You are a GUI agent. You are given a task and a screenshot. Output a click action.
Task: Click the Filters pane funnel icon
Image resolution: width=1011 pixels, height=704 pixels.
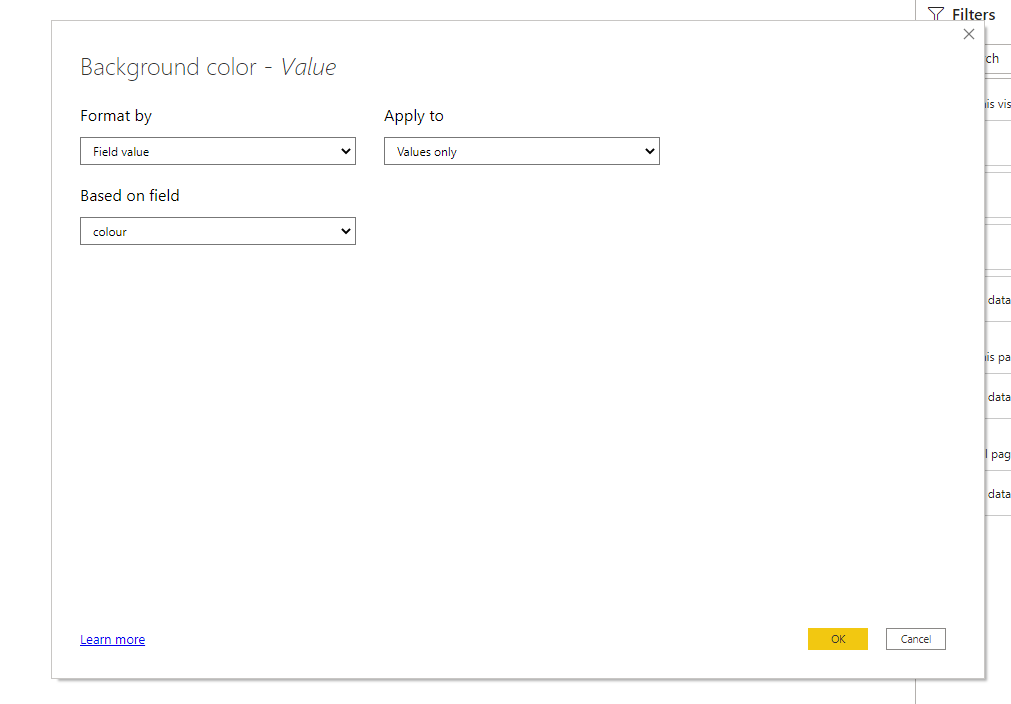[936, 14]
